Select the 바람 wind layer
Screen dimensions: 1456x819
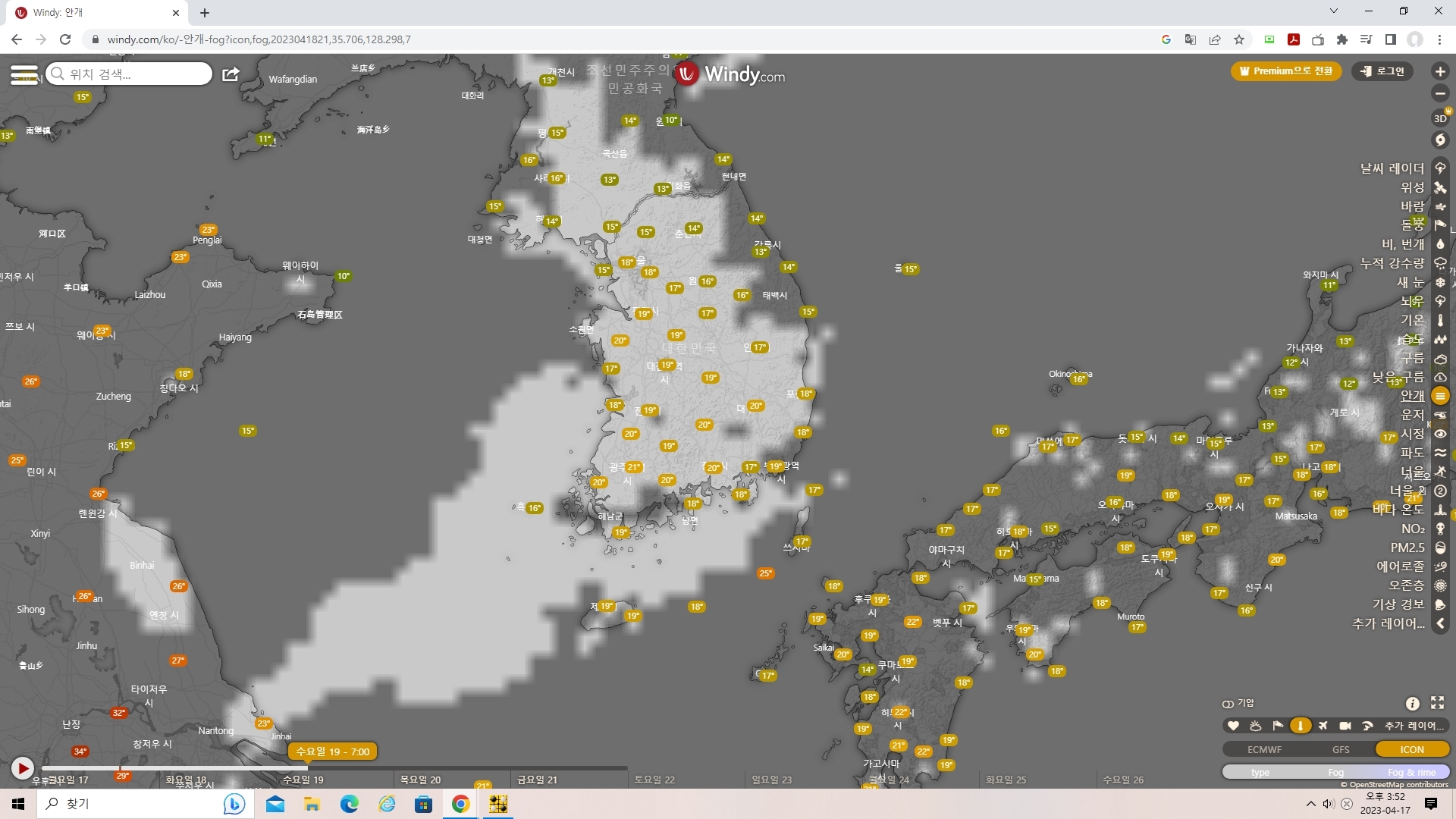(1412, 206)
